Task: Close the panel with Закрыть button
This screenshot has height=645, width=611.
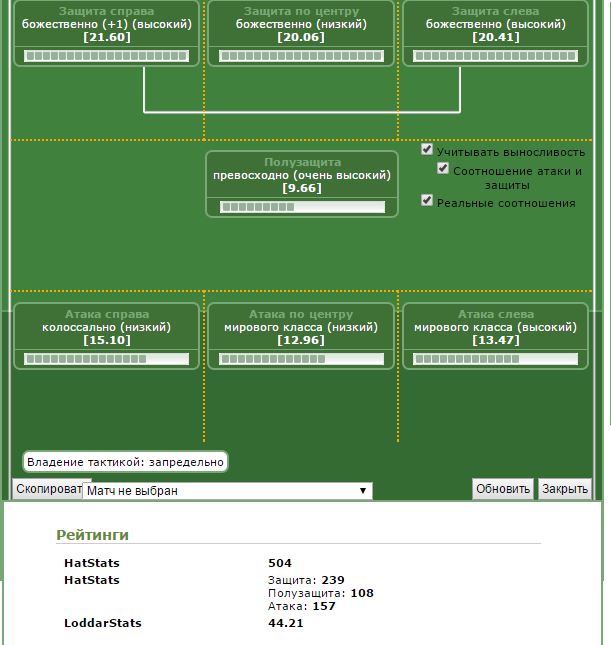Action: 565,489
